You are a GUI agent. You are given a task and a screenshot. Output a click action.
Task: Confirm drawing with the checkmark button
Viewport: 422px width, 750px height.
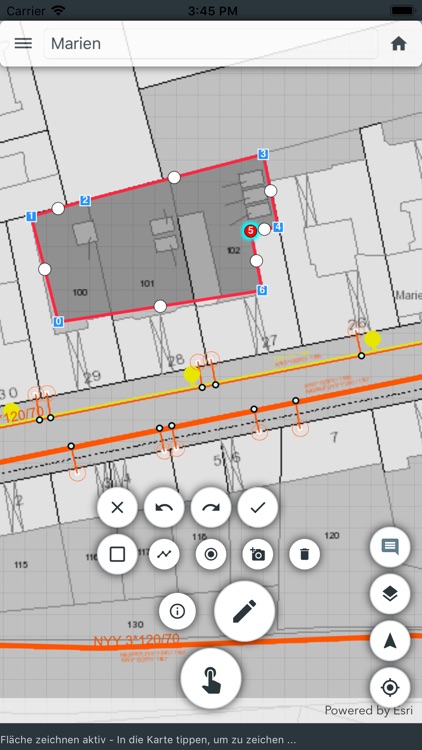point(258,507)
